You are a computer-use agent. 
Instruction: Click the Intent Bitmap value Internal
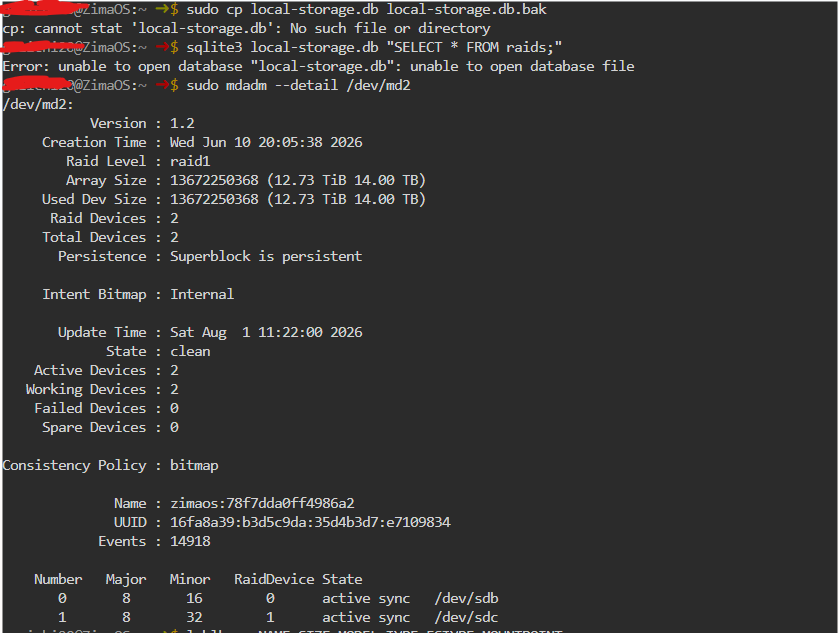point(202,294)
